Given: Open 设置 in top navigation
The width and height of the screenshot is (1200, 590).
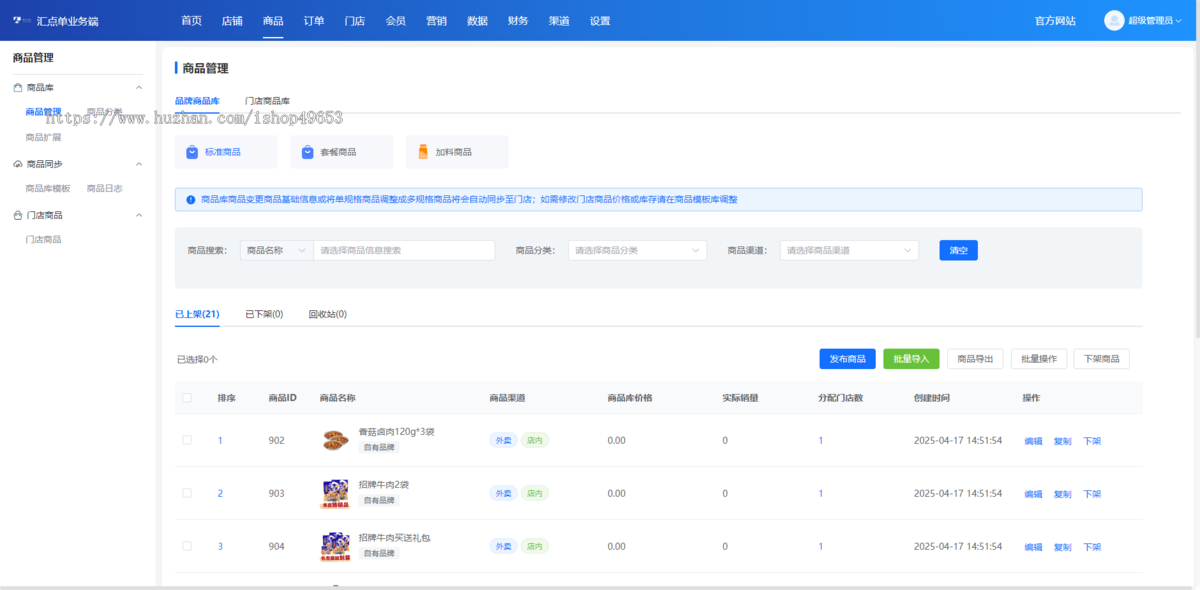Looking at the screenshot, I should point(600,21).
